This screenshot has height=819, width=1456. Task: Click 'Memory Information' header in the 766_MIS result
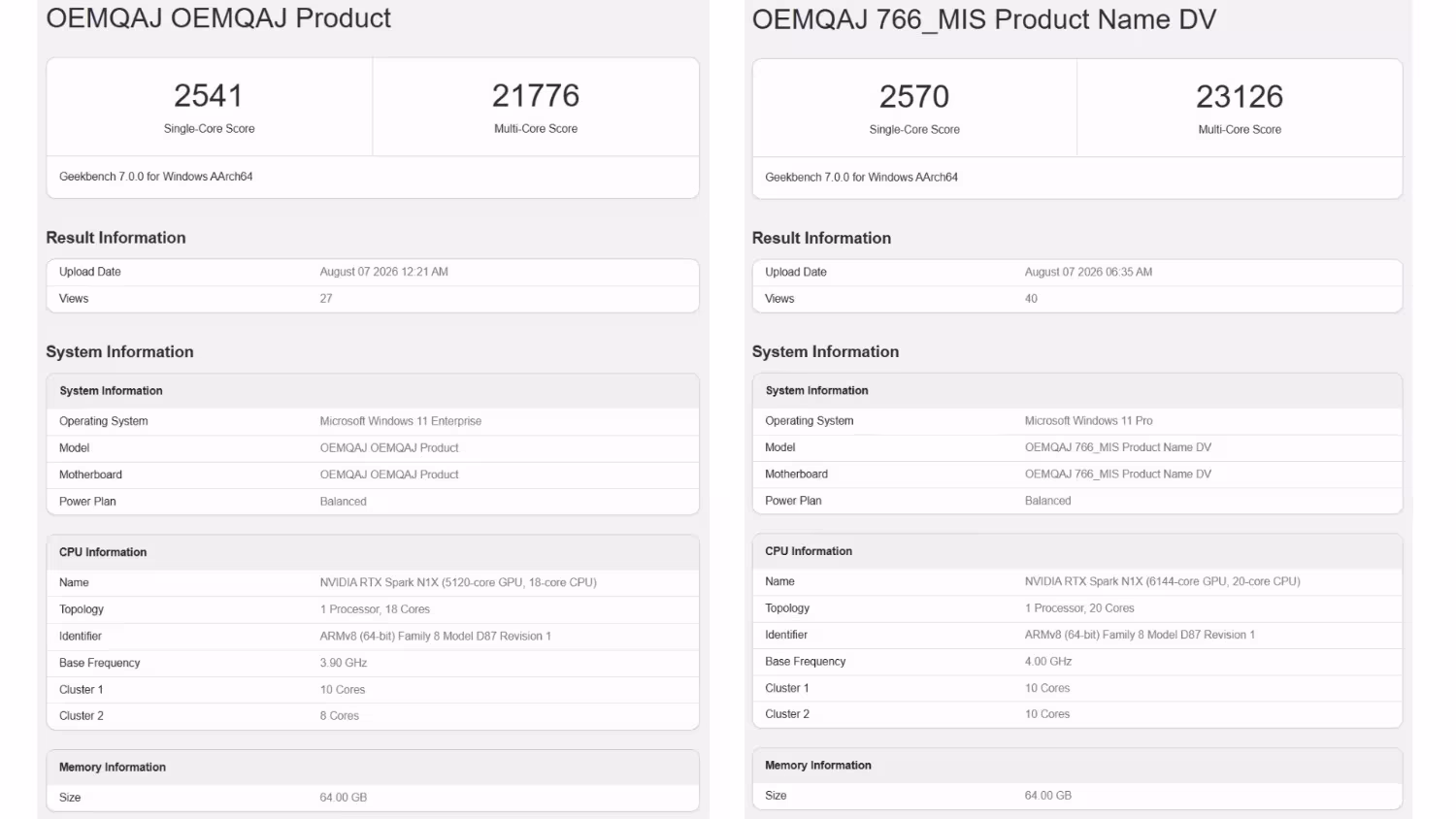pyautogui.click(x=818, y=766)
